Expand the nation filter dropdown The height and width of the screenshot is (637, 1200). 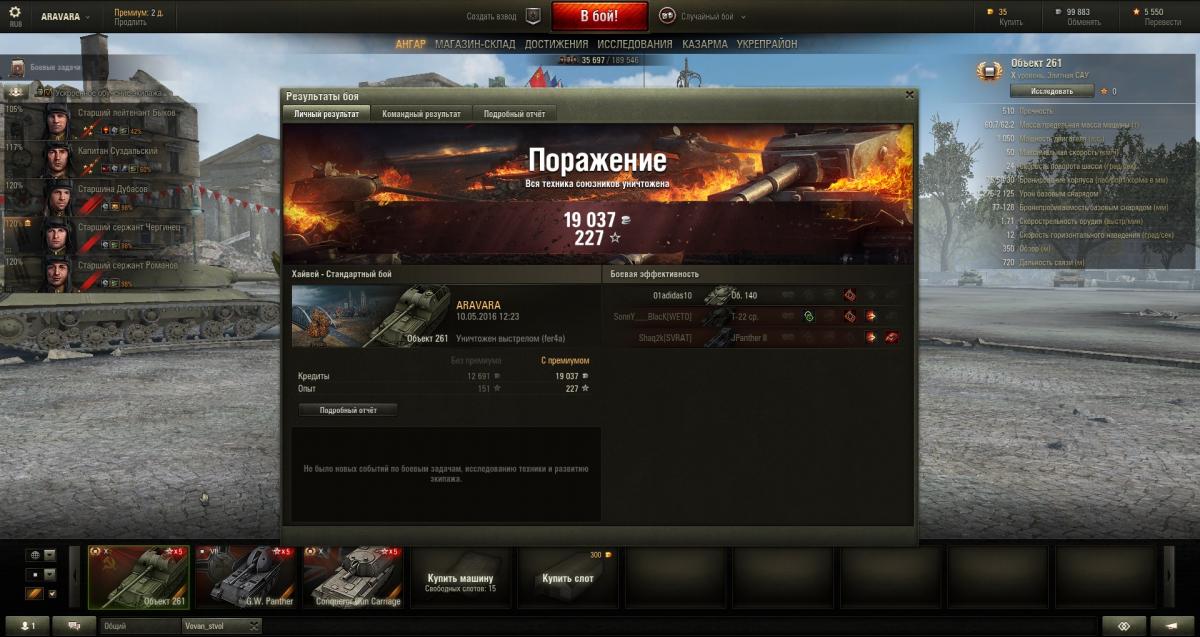[x=49, y=555]
